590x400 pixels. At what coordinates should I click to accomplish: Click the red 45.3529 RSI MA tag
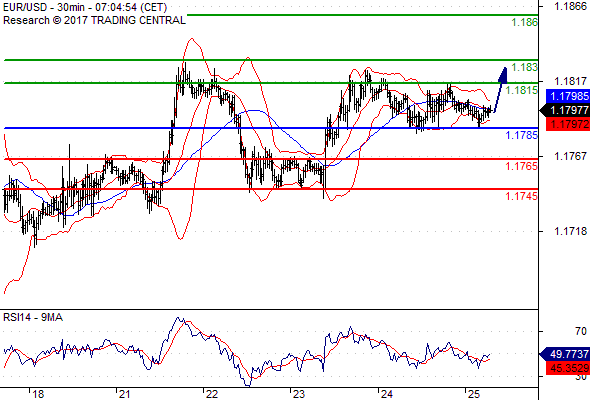[568, 368]
